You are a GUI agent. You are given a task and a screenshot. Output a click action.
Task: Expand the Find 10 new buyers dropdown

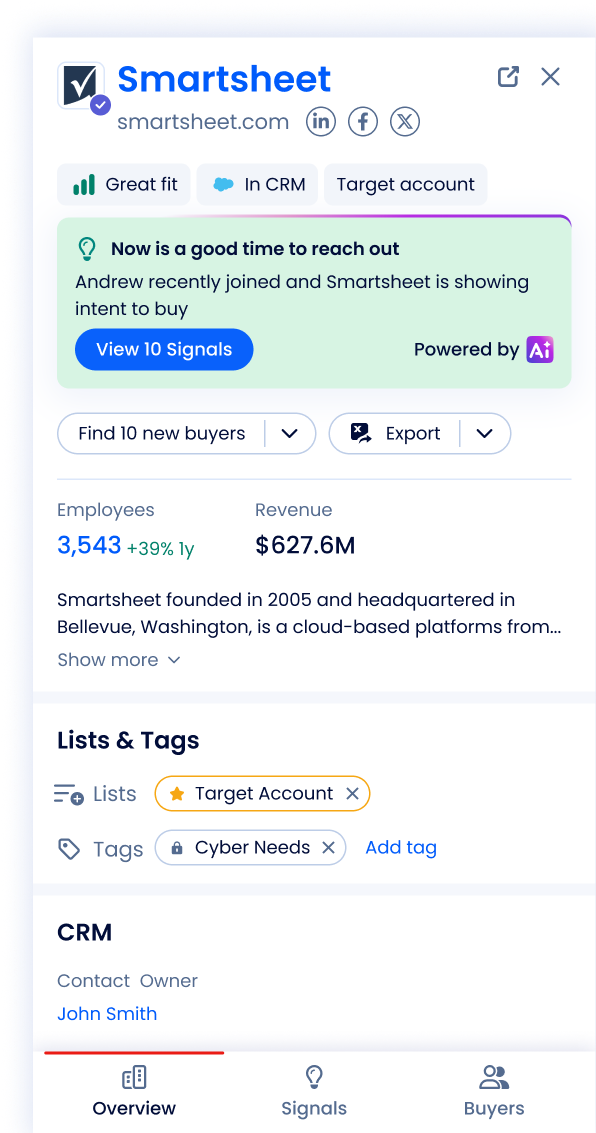point(290,433)
